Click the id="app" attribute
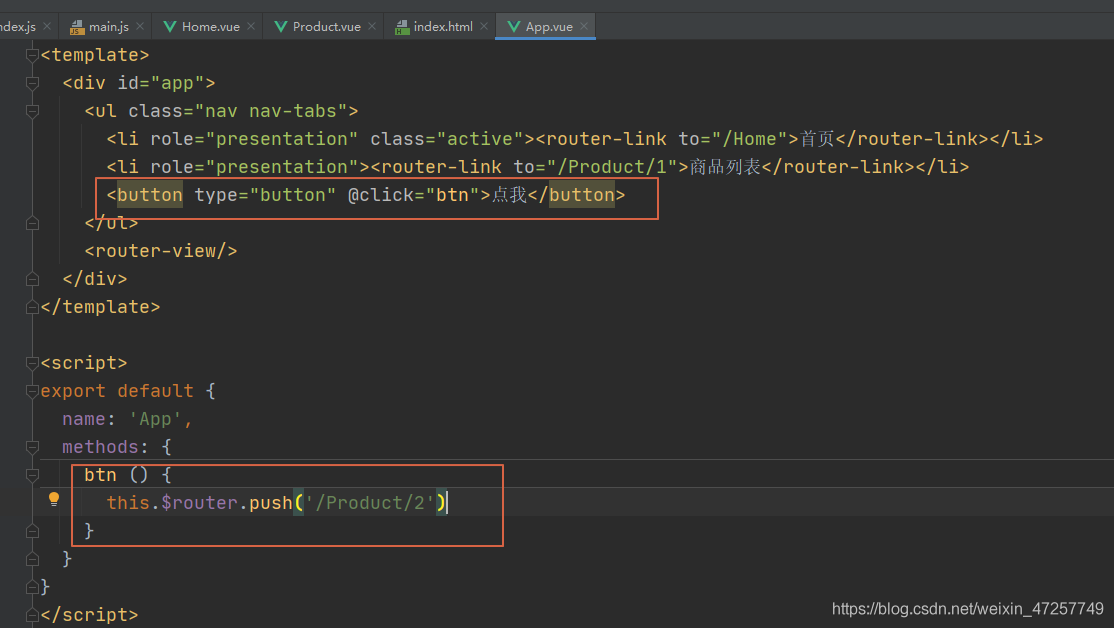 tap(161, 83)
